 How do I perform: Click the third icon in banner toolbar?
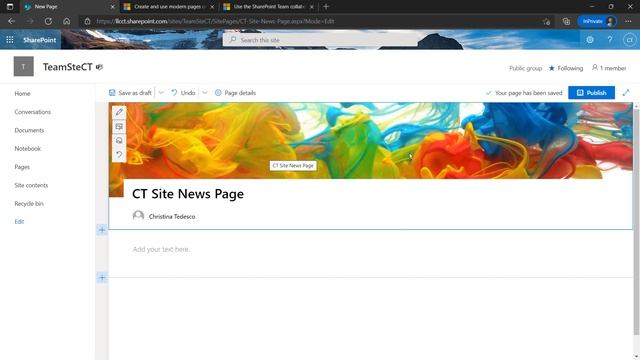click(119, 140)
